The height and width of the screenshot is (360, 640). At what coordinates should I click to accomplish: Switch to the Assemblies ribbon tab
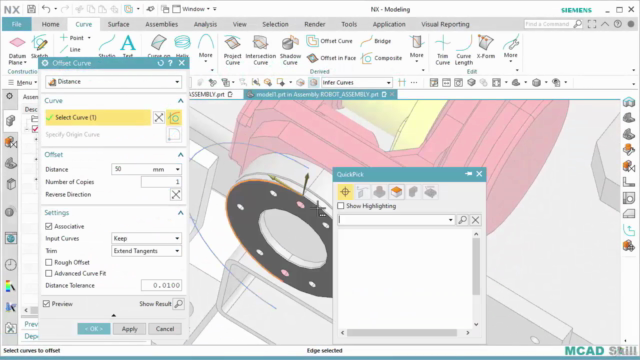tap(162, 24)
